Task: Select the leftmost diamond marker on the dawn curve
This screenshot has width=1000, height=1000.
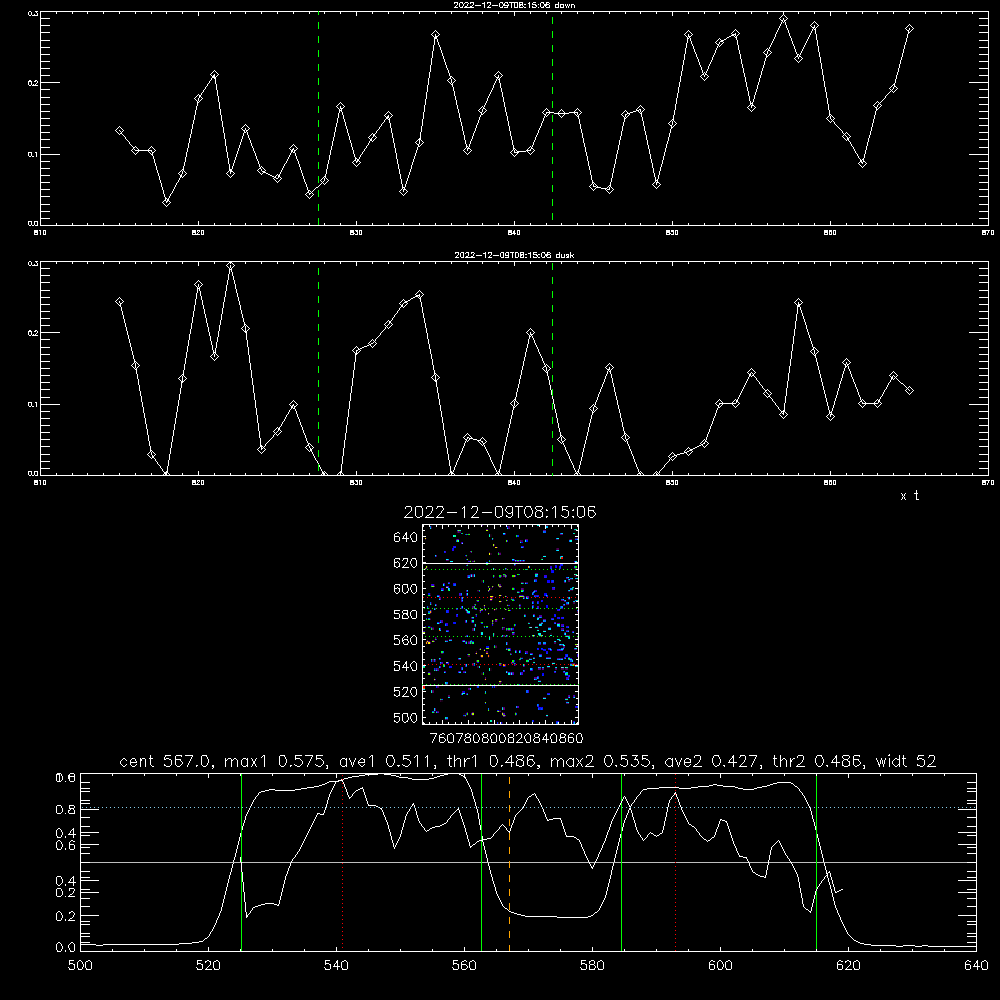Action: point(119,131)
